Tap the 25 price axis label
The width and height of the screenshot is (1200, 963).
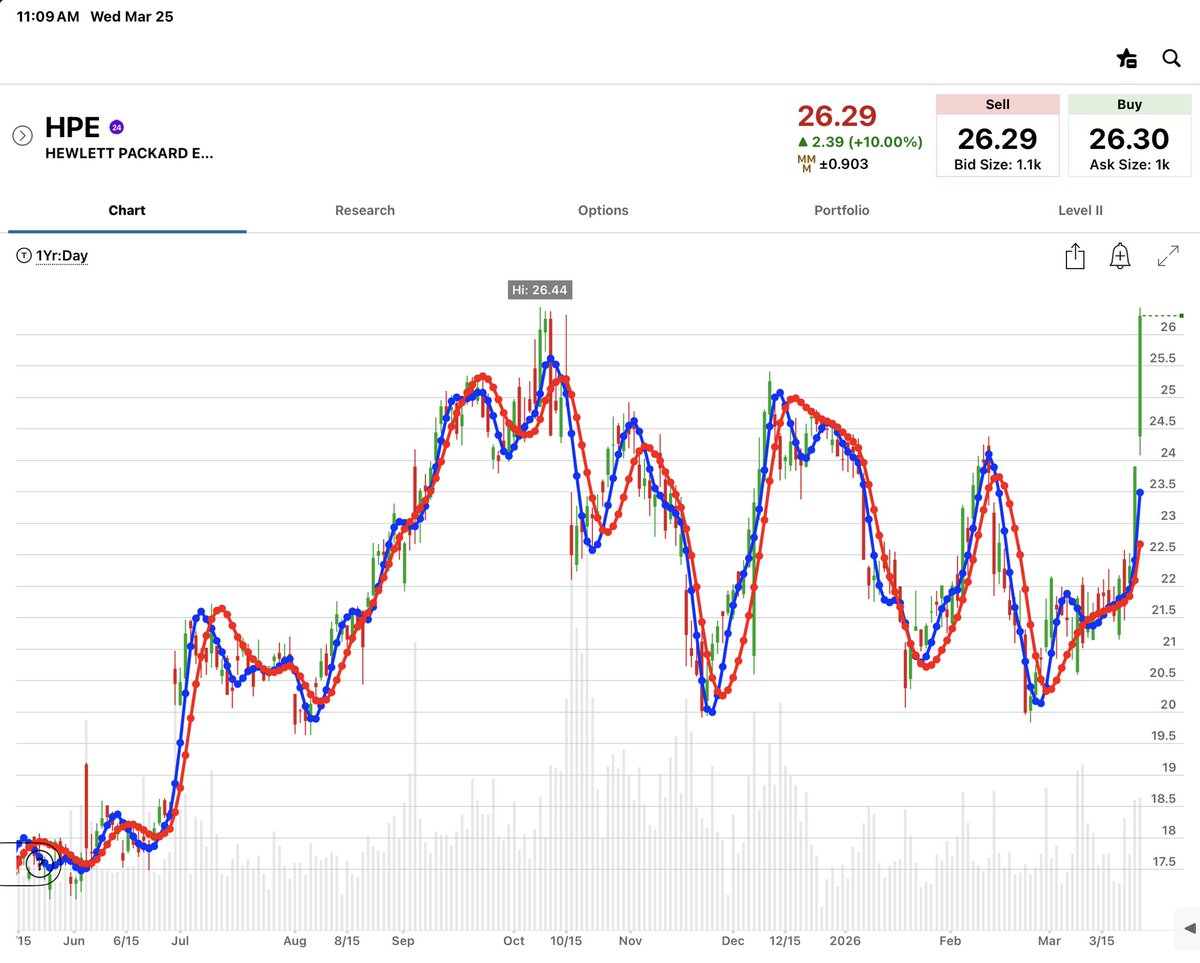tap(1167, 390)
